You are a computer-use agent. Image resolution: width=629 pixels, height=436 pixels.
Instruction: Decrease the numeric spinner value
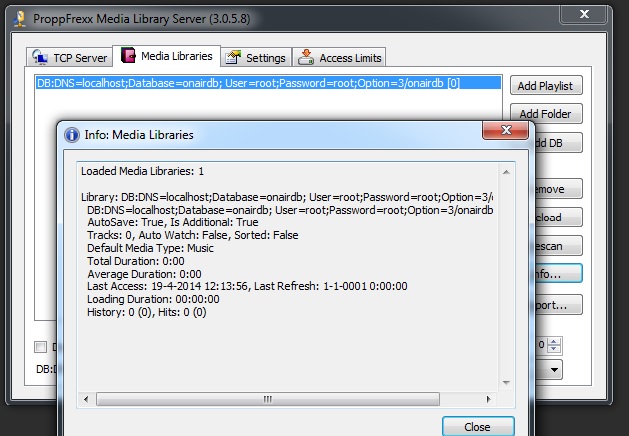click(554, 349)
